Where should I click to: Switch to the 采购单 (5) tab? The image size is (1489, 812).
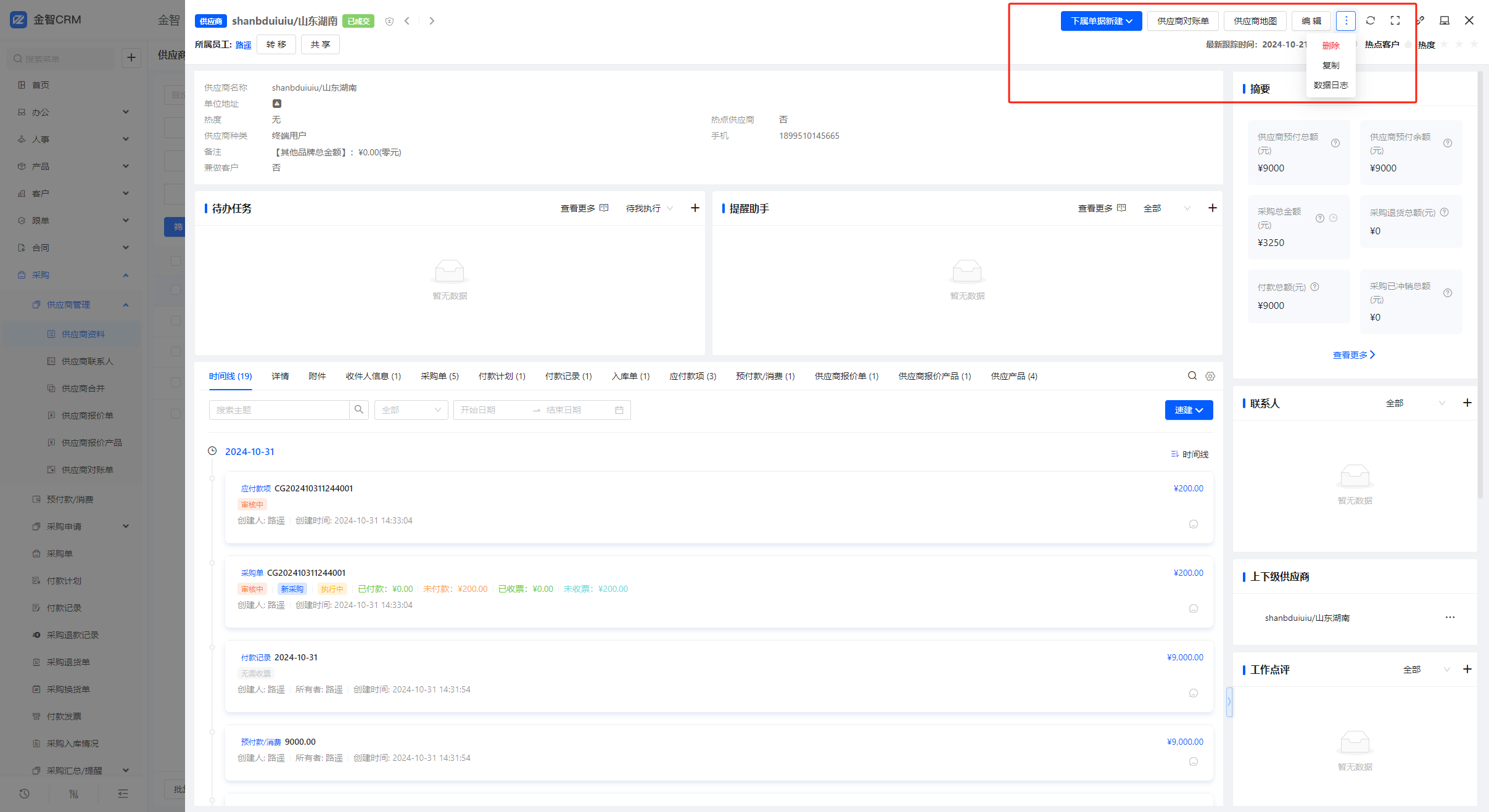440,376
